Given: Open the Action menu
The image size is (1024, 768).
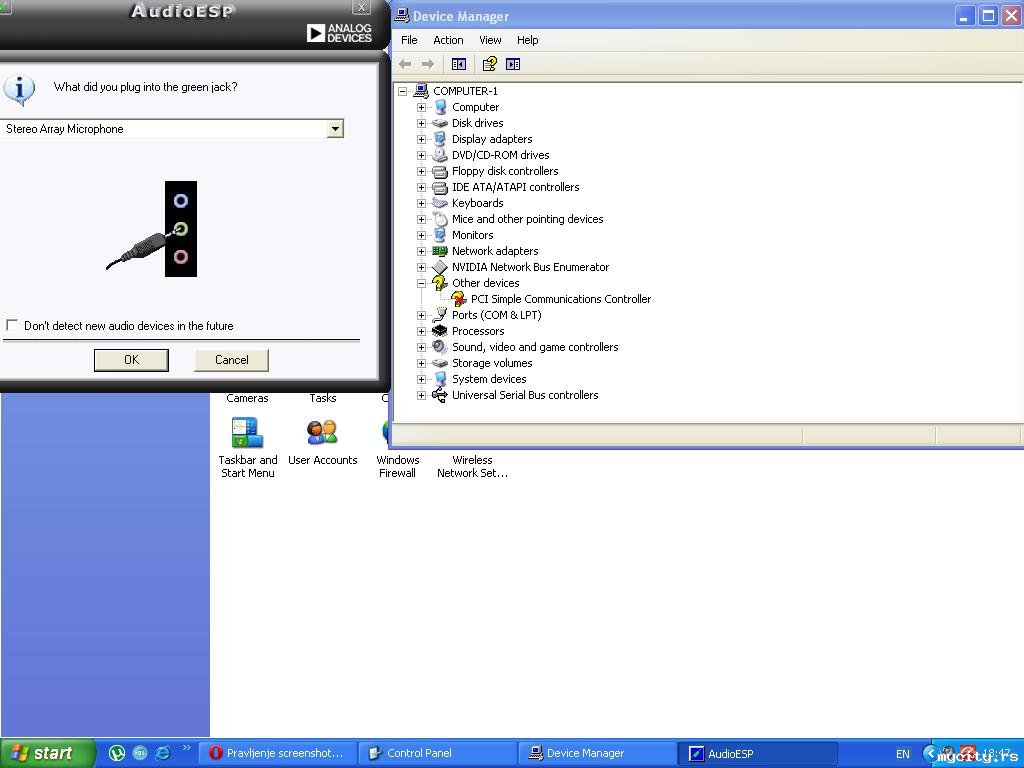Looking at the screenshot, I should [448, 40].
